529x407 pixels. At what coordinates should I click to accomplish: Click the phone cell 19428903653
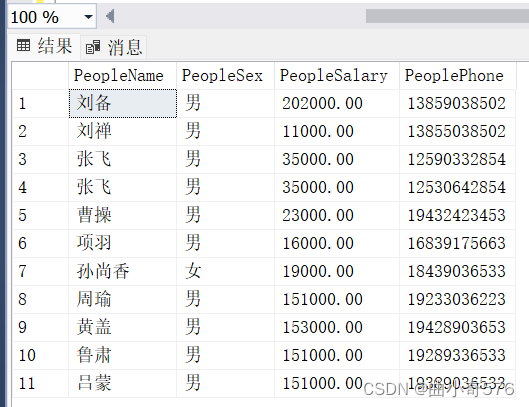coord(458,328)
